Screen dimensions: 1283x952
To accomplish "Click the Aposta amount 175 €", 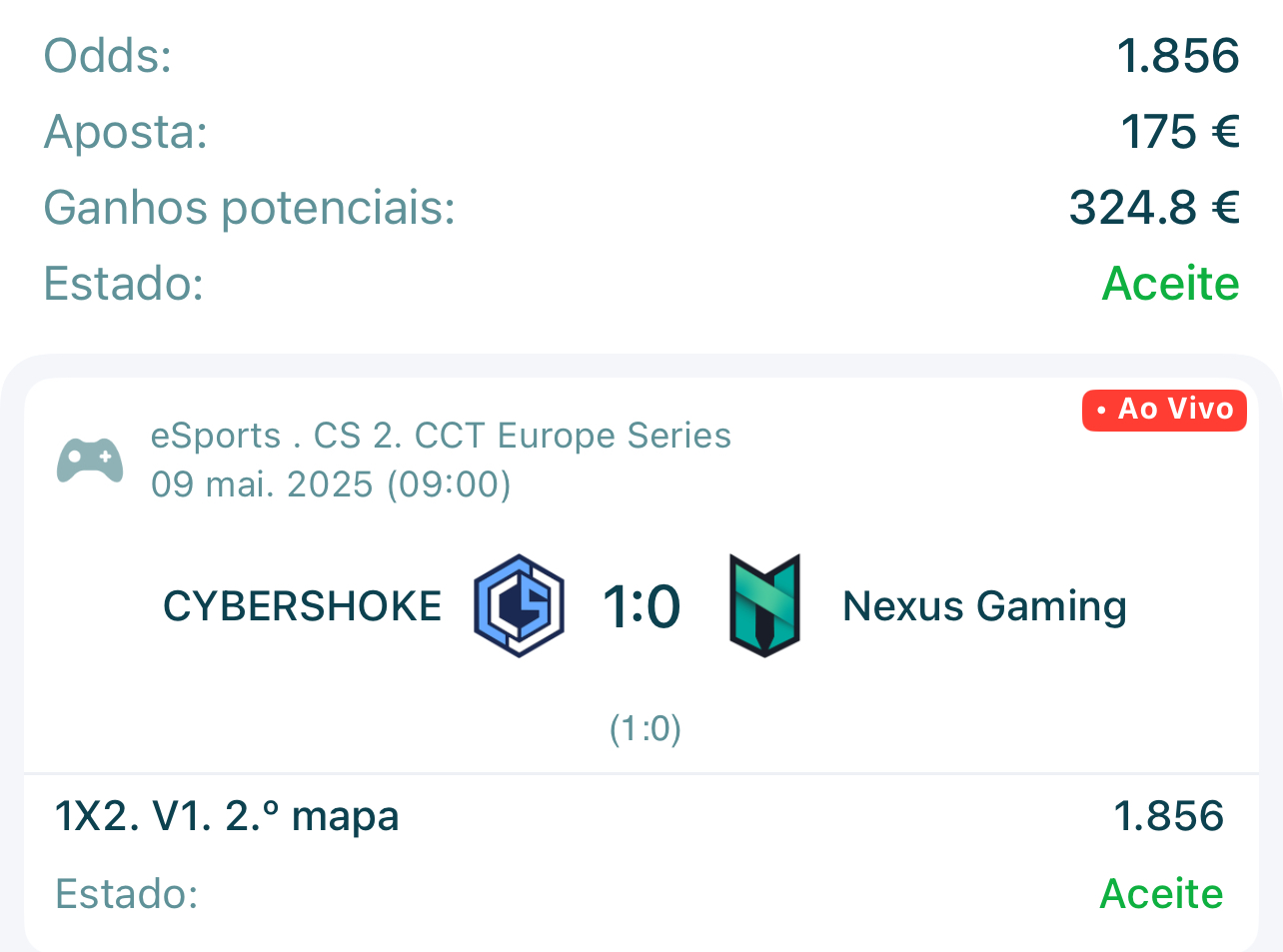I will (x=1180, y=132).
